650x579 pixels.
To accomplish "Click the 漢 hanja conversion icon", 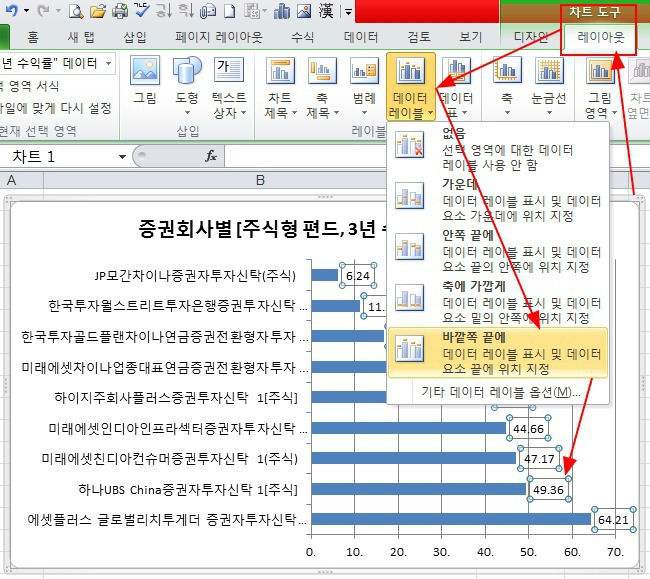I will pyautogui.click(x=326, y=11).
